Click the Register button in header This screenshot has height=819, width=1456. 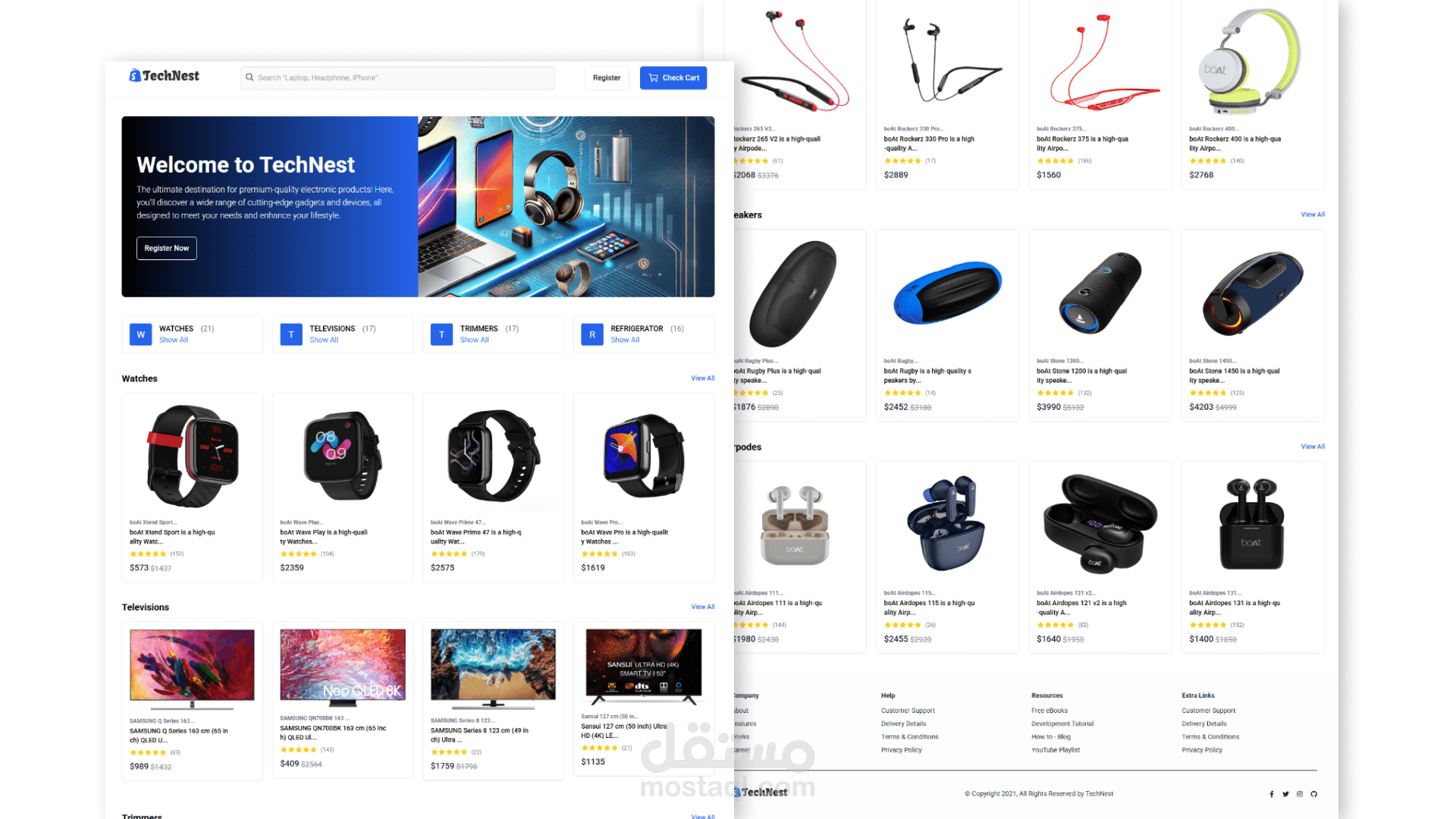[607, 78]
